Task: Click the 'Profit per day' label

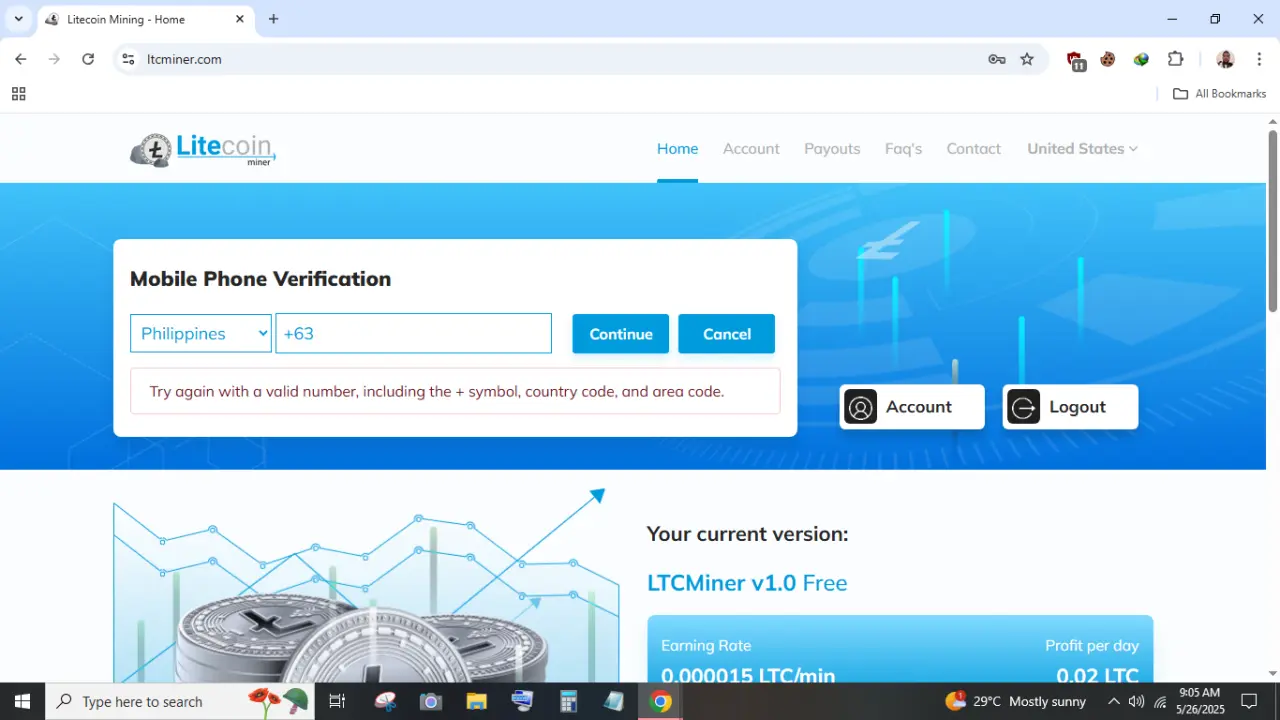Action: click(1092, 646)
